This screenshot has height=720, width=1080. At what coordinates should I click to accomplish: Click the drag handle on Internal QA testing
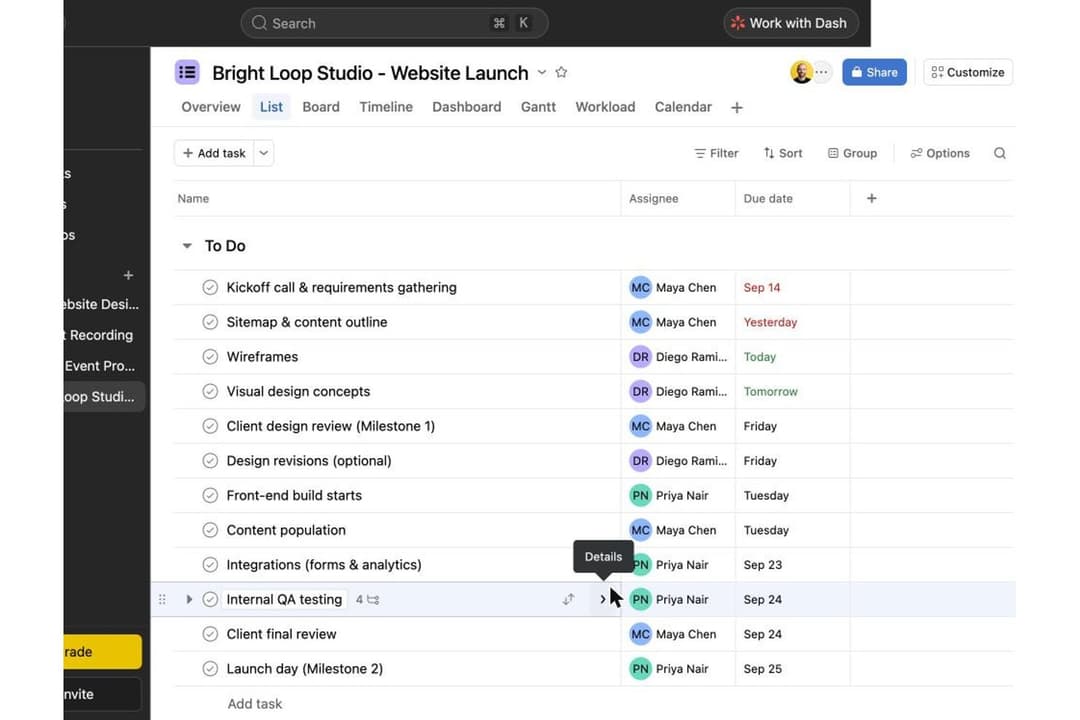[x=162, y=599]
